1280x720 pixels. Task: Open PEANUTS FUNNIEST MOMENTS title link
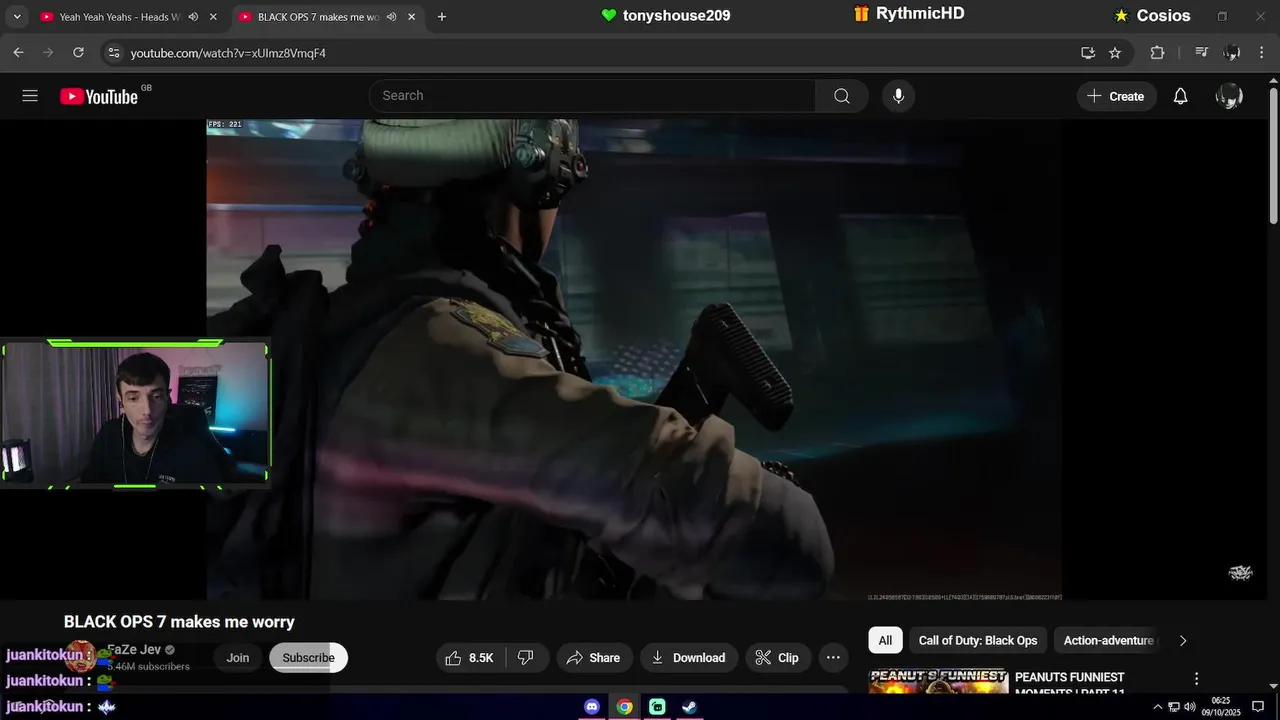tap(1070, 684)
